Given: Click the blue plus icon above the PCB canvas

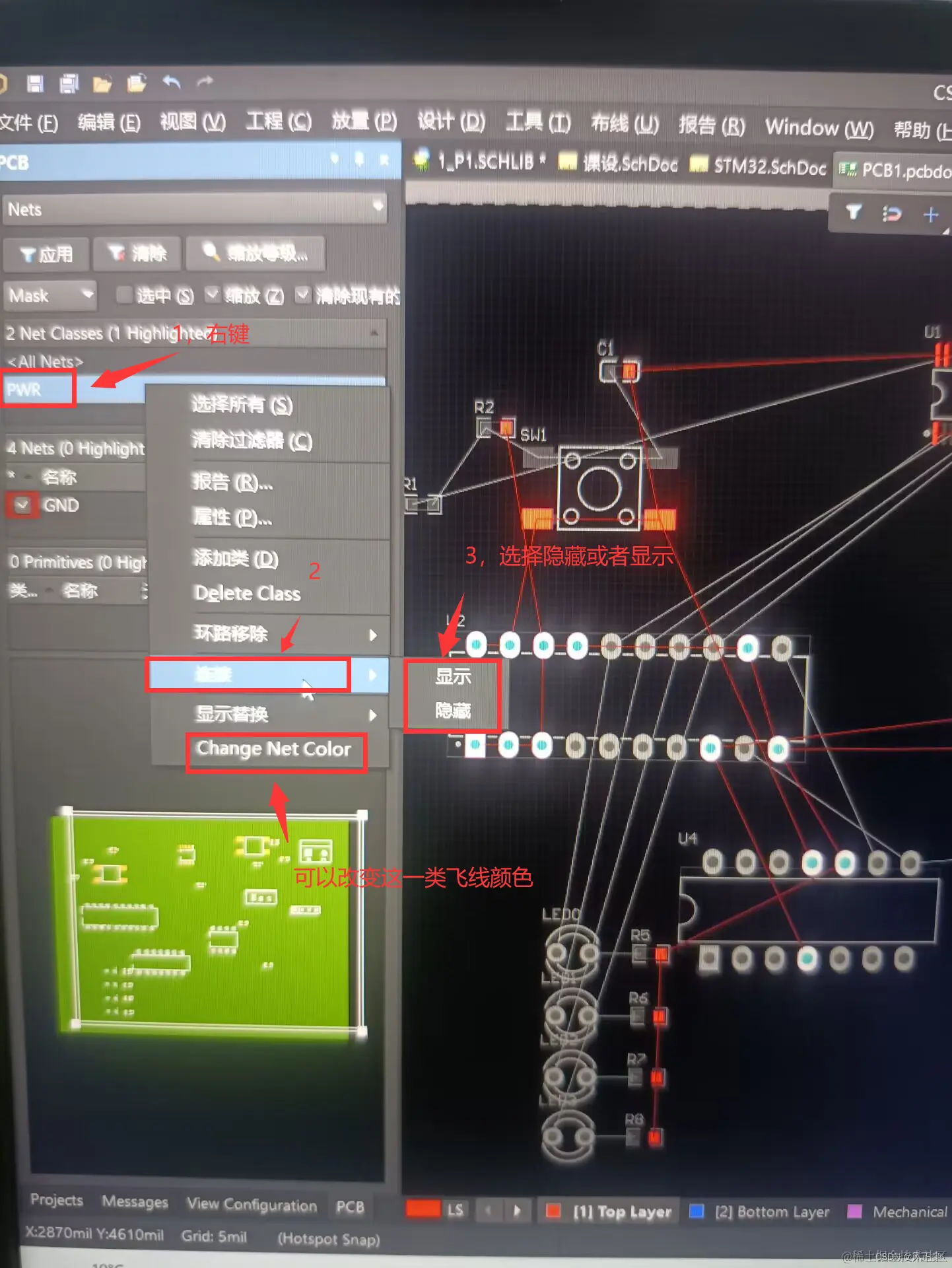Looking at the screenshot, I should point(931,215).
